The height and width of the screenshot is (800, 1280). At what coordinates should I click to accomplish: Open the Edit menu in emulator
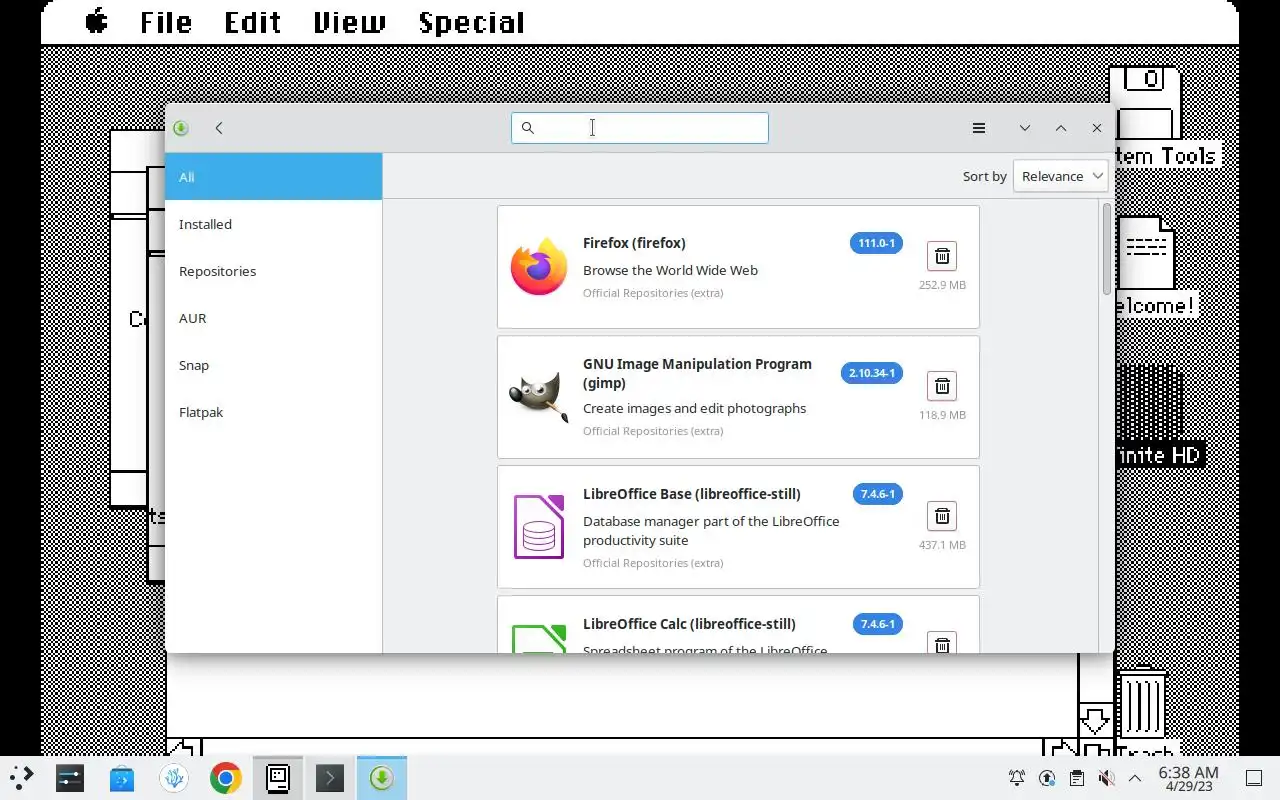click(x=252, y=22)
